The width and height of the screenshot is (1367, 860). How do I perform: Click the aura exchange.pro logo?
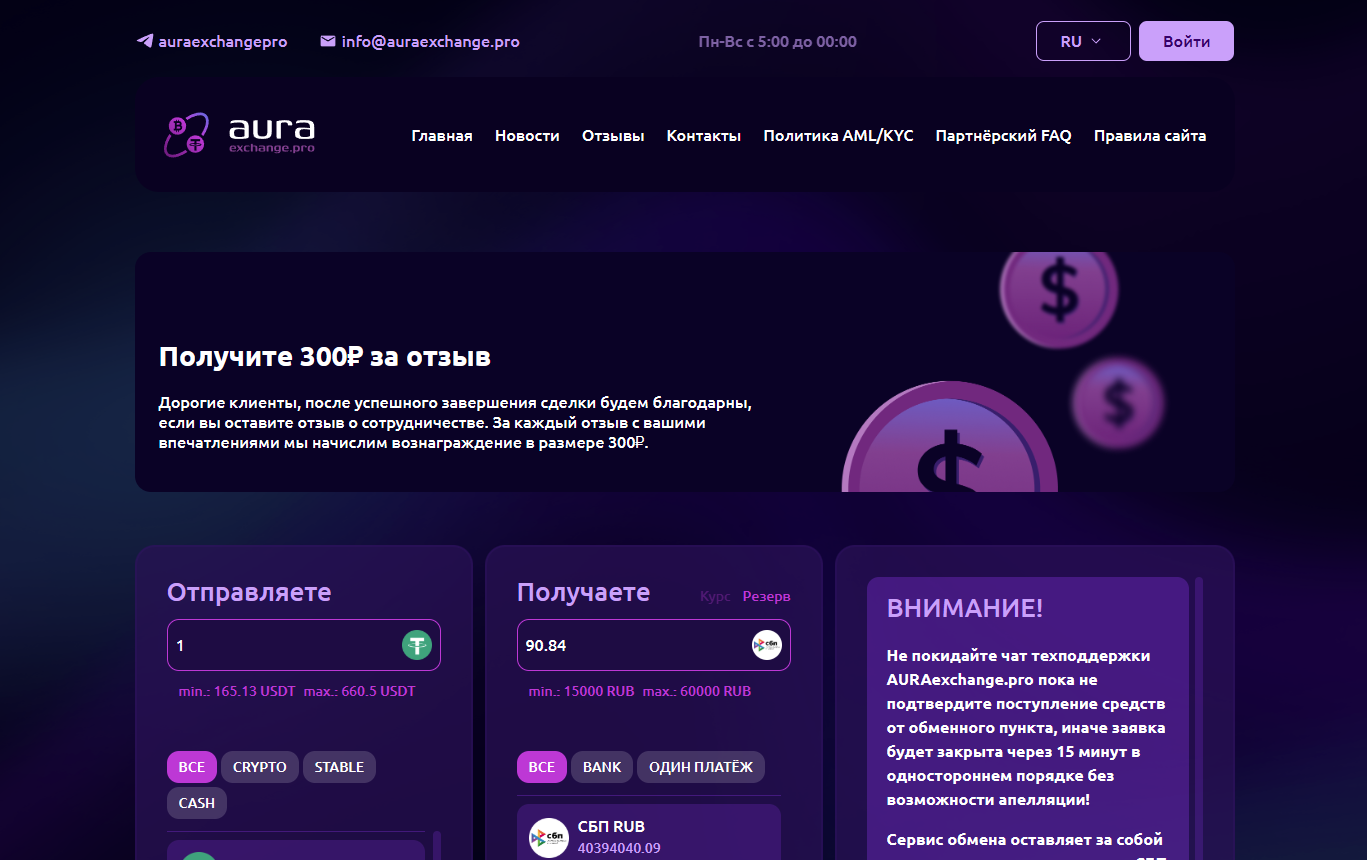(x=240, y=134)
